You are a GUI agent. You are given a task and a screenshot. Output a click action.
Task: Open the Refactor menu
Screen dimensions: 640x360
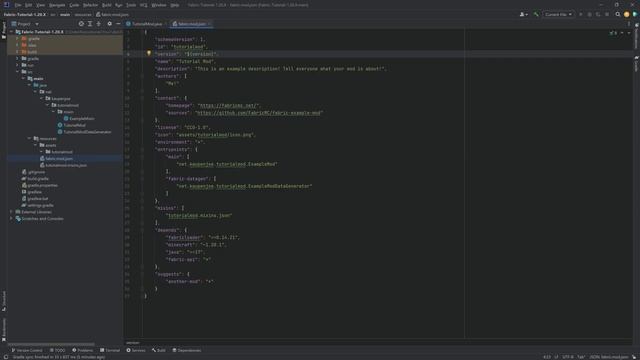click(x=91, y=5)
